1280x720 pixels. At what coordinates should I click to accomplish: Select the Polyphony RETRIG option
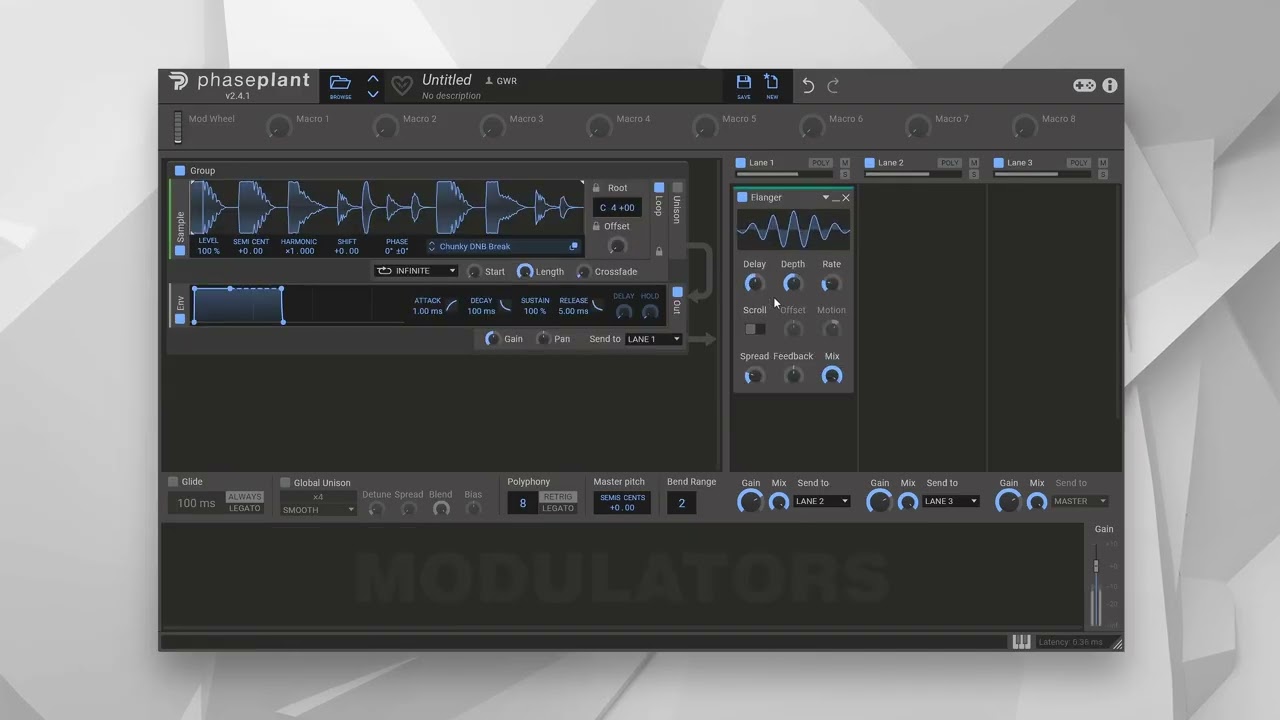point(558,497)
